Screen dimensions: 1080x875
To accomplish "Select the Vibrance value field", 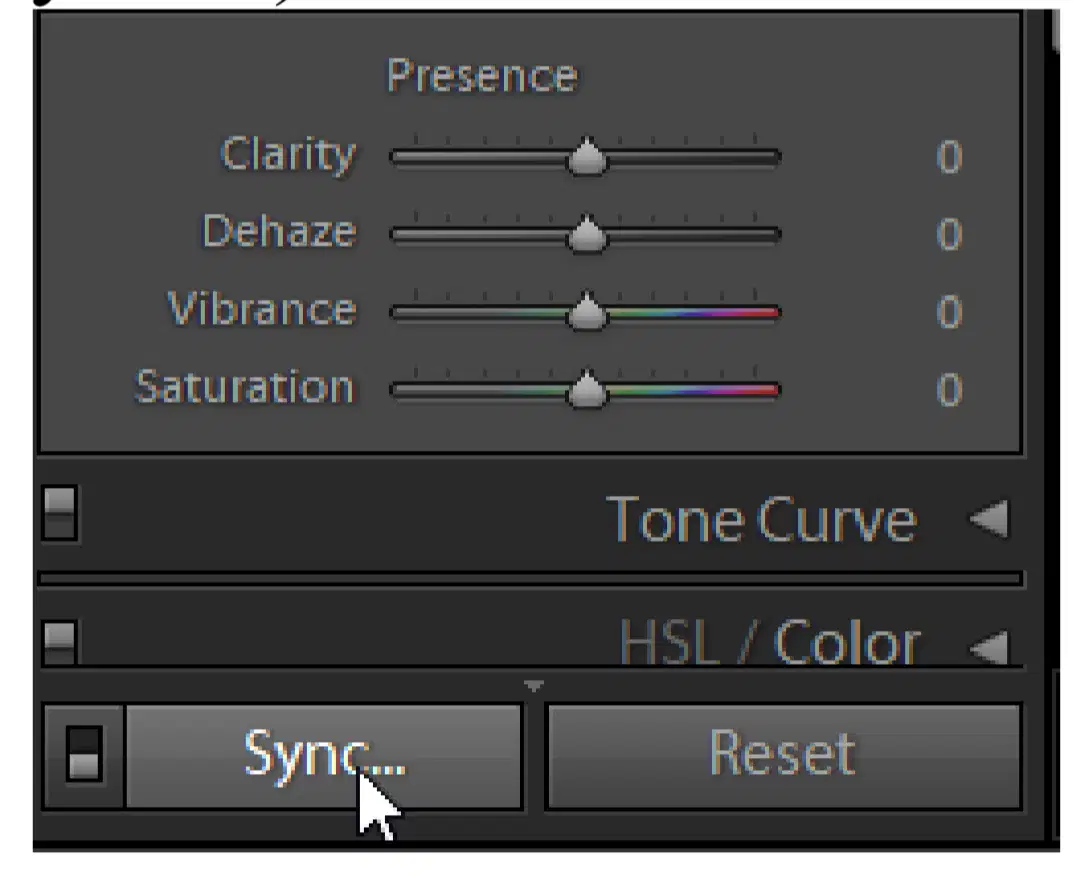I will [x=949, y=312].
